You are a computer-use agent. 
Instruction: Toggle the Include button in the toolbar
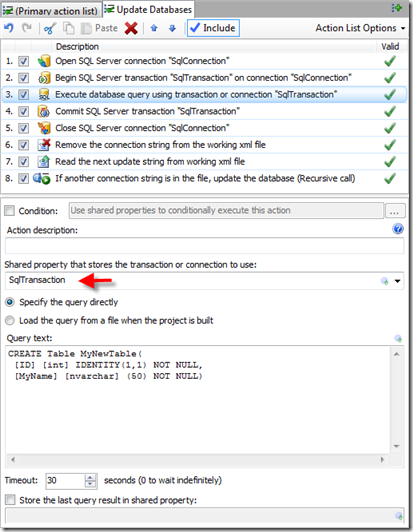(213, 28)
